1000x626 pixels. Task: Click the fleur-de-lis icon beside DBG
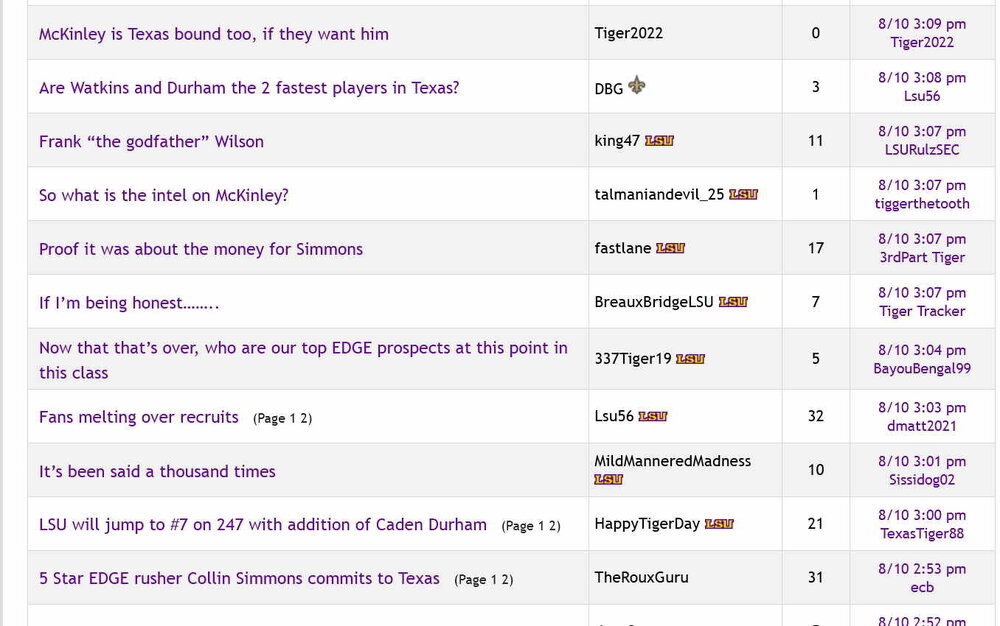(636, 86)
